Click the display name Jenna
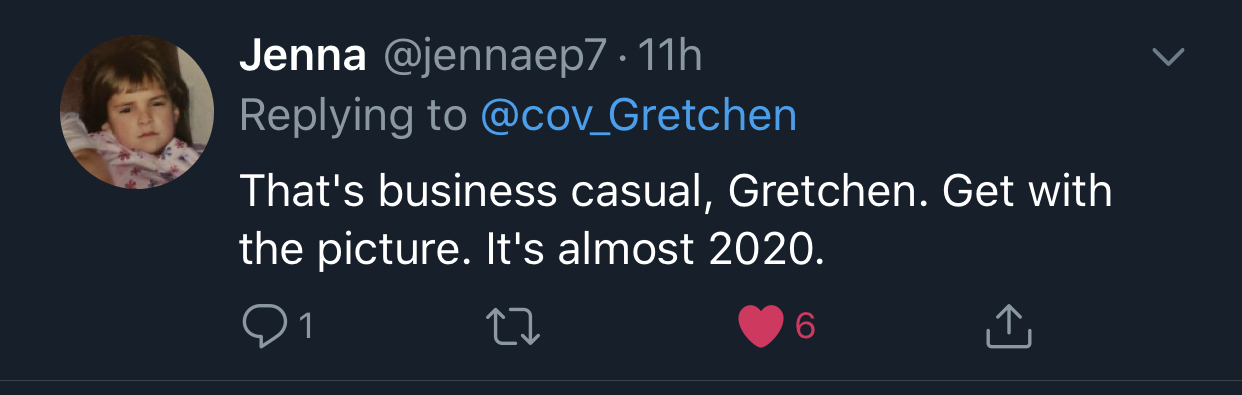 [303, 56]
